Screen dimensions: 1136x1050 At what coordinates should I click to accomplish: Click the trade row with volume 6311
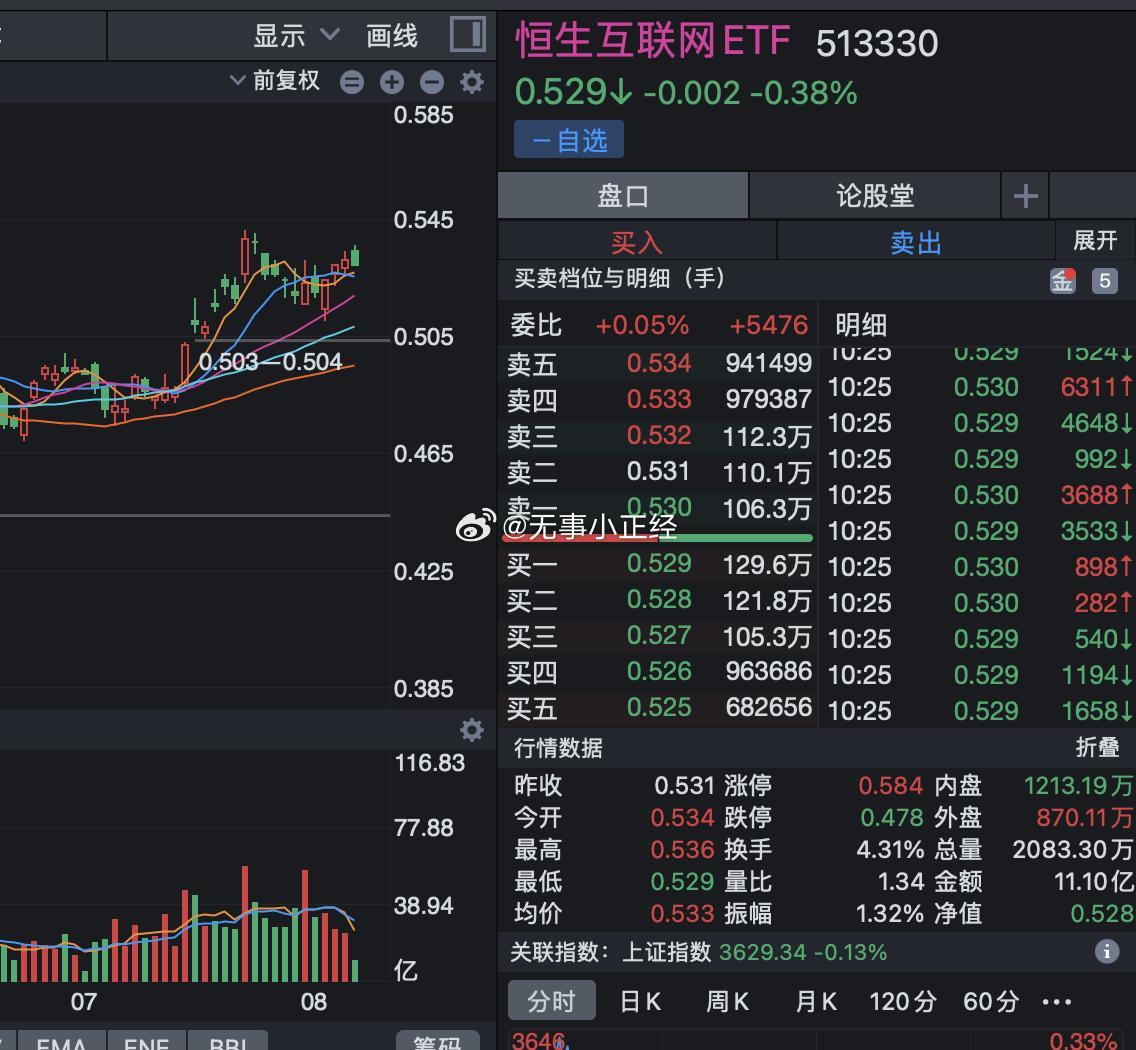click(x=979, y=387)
